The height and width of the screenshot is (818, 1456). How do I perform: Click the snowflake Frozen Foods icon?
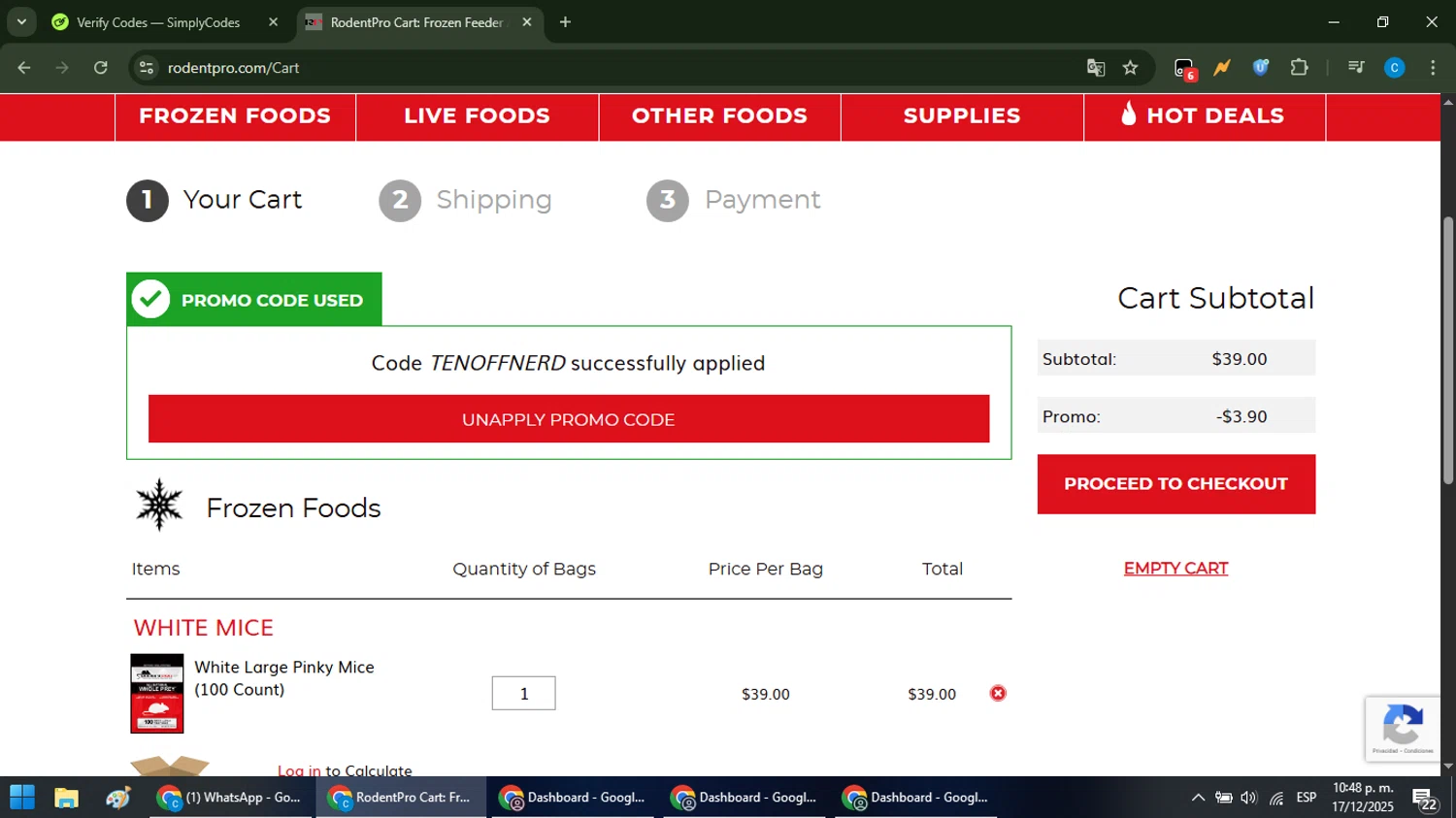click(x=159, y=505)
